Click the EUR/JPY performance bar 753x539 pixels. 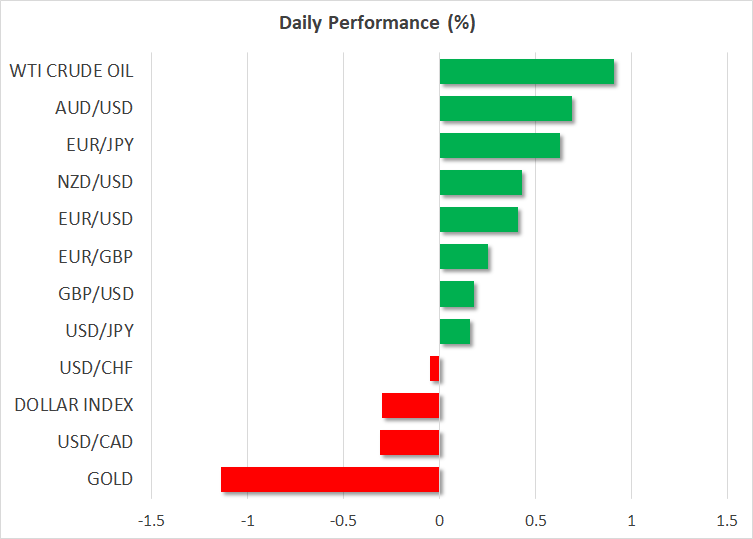point(499,146)
